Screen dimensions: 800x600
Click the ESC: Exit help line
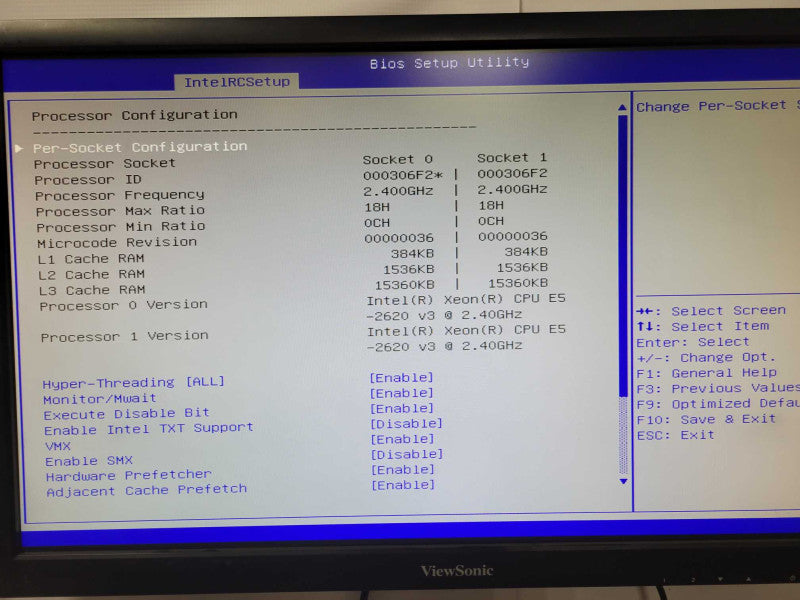pos(676,435)
